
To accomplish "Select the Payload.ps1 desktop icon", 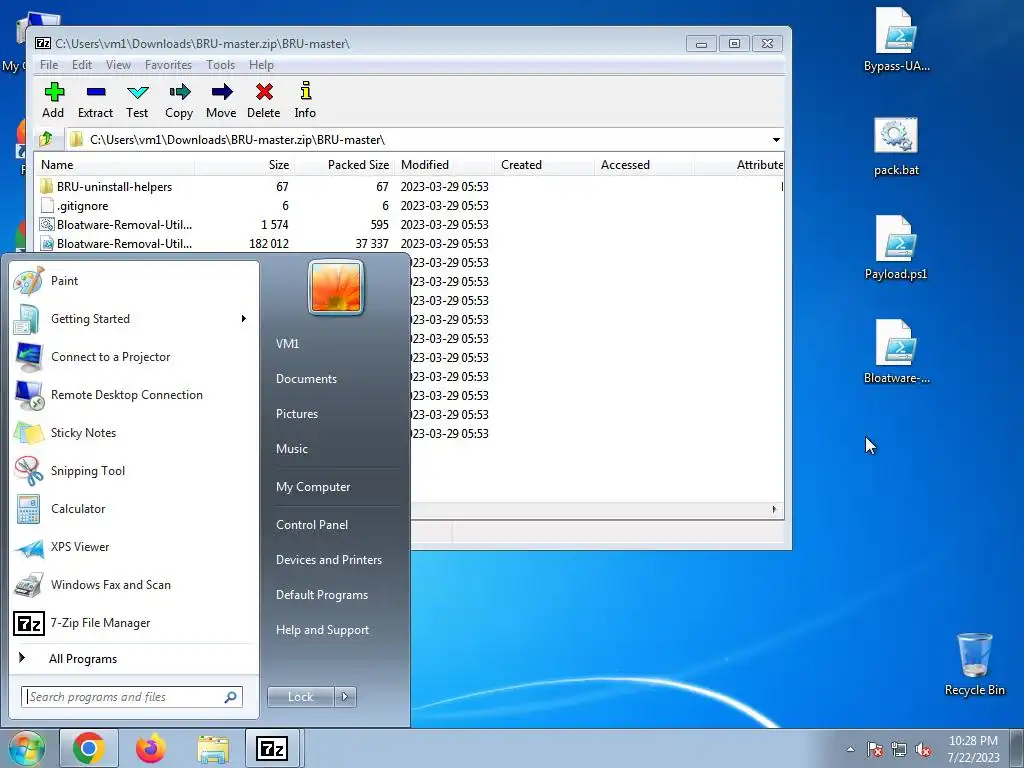I will [896, 248].
